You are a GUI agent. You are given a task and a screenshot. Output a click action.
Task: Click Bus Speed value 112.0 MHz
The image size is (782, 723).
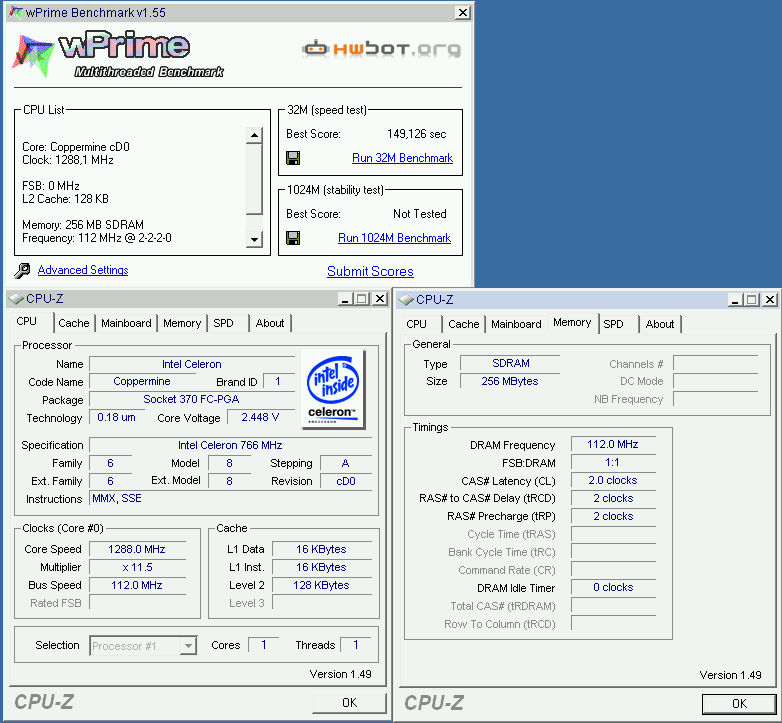pos(137,585)
